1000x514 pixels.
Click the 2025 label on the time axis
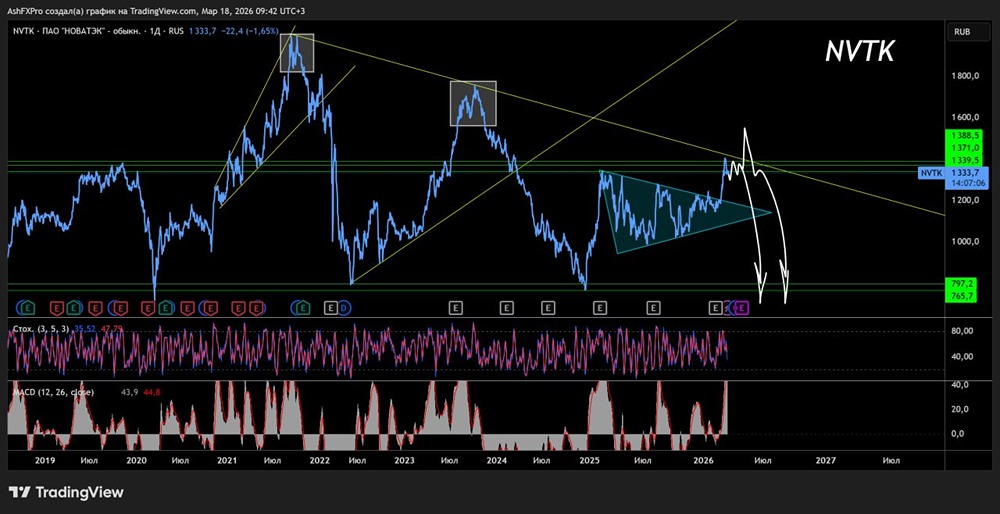pyautogui.click(x=590, y=460)
